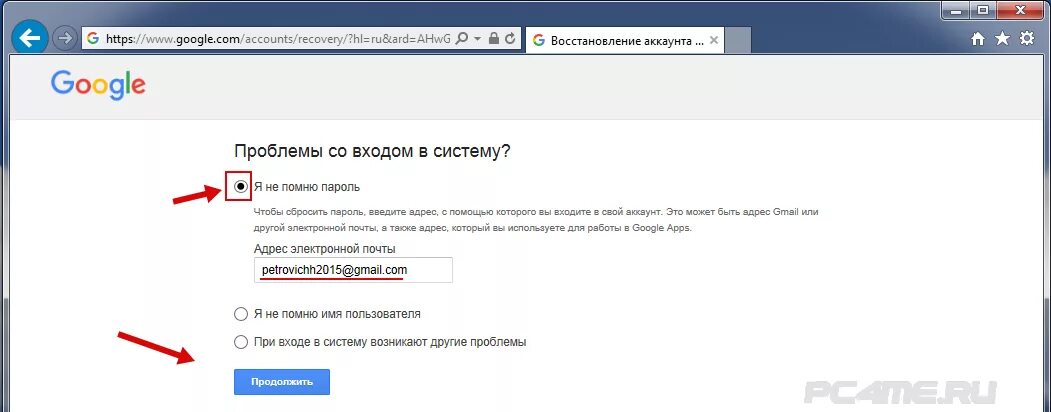
Task: Click the Google favicon in address bar
Action: click(92, 39)
